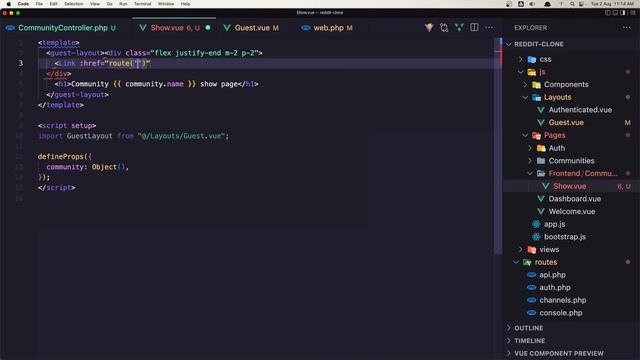Screen dimensions: 640x360
Task: Open Customize Layout icon in title bar
Action: [633, 13]
